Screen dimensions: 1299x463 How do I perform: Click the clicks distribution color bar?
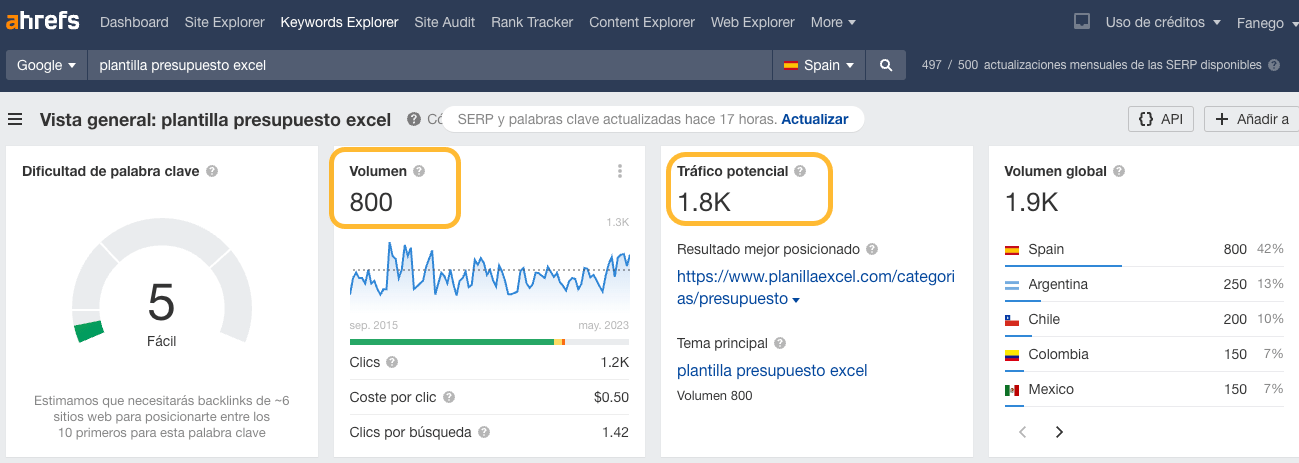click(490, 341)
